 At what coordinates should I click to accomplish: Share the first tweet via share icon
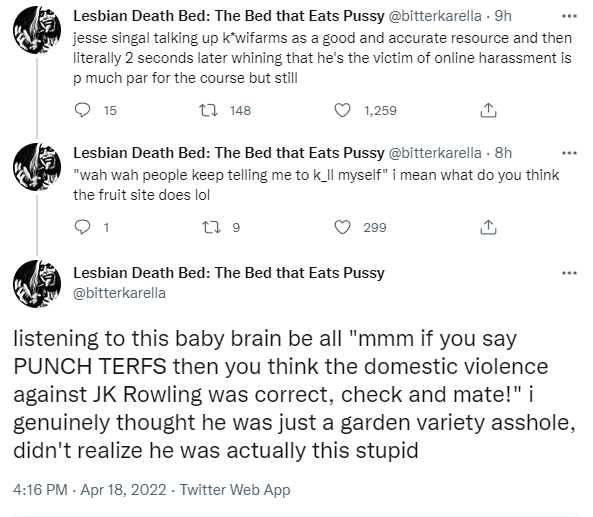[488, 110]
